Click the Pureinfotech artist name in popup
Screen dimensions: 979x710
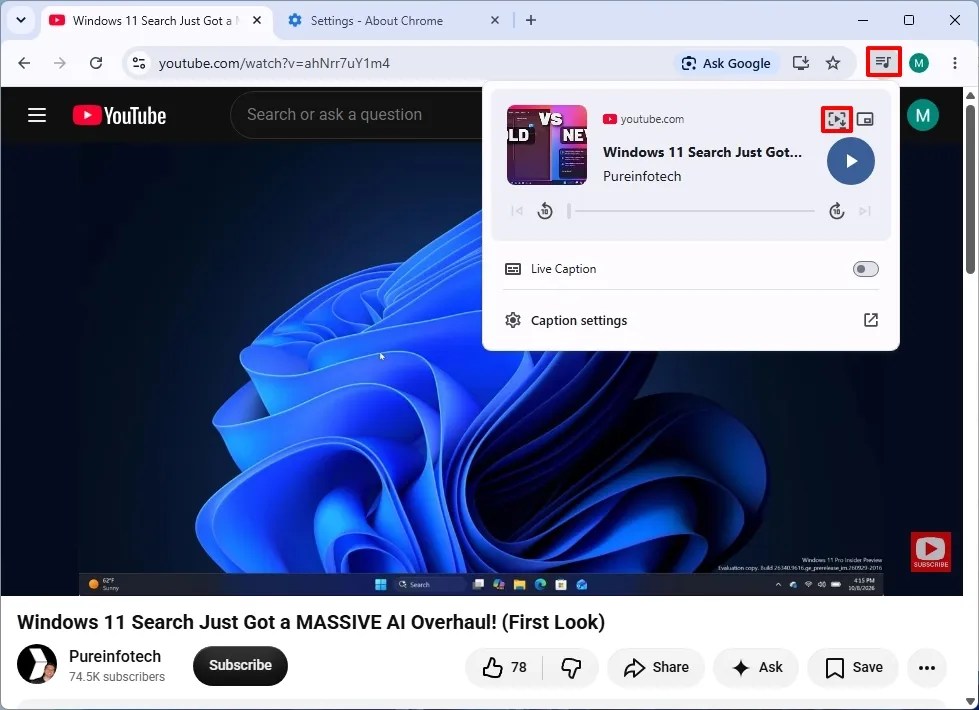tap(642, 177)
